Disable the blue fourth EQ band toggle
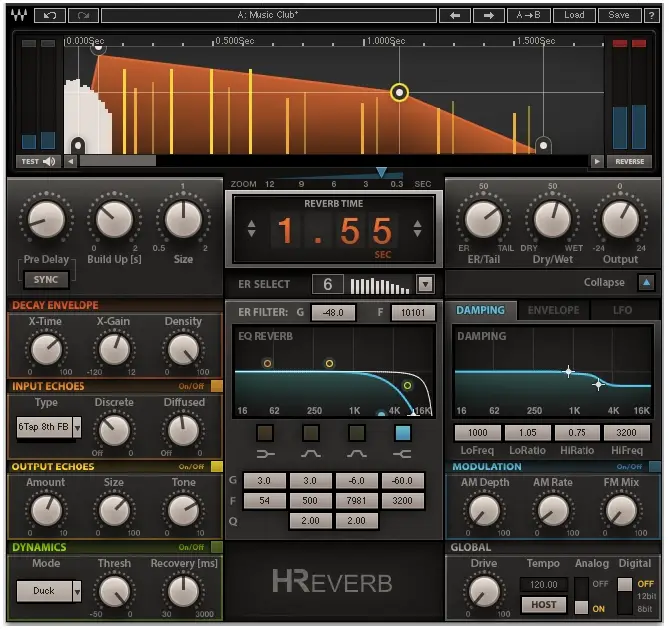 coord(402,433)
